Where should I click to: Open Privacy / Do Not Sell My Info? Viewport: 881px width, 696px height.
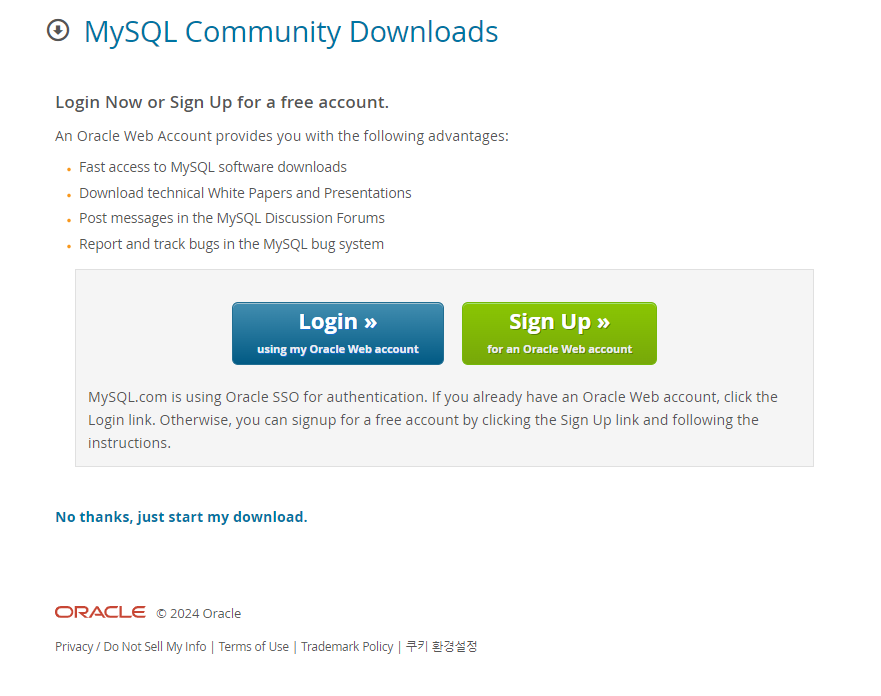pos(130,647)
